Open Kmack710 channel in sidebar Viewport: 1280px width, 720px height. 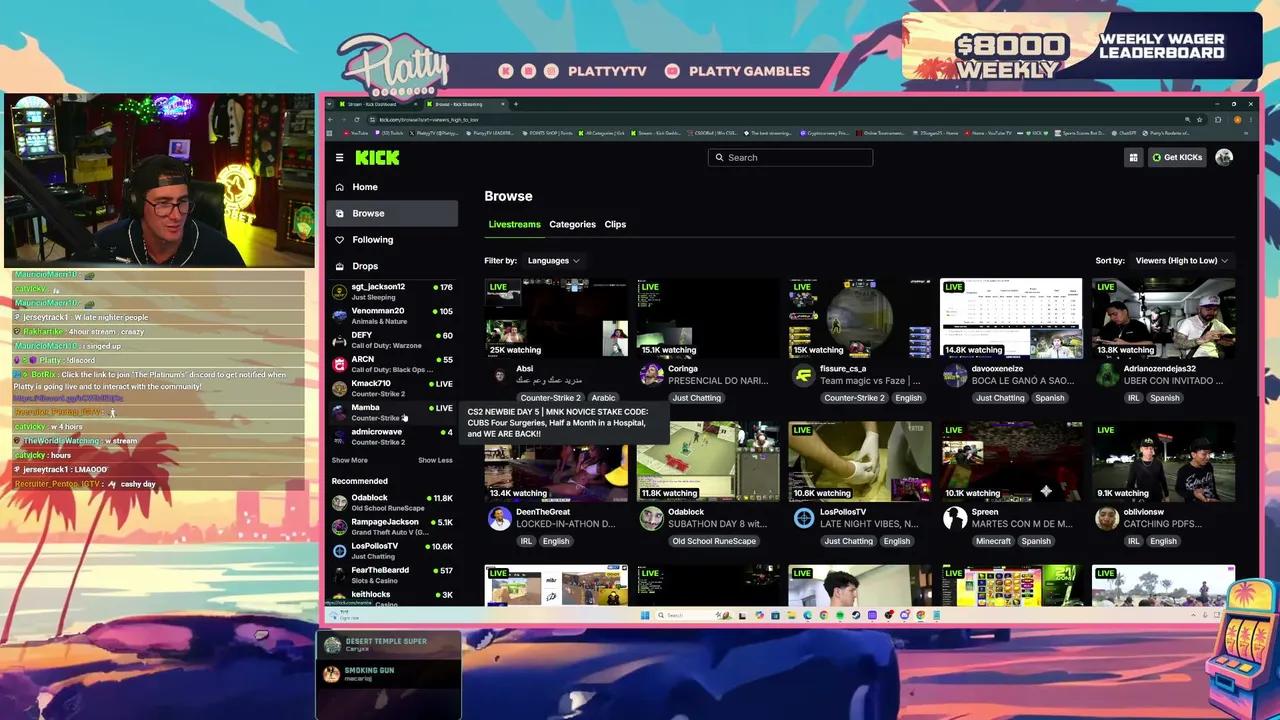tap(392, 388)
